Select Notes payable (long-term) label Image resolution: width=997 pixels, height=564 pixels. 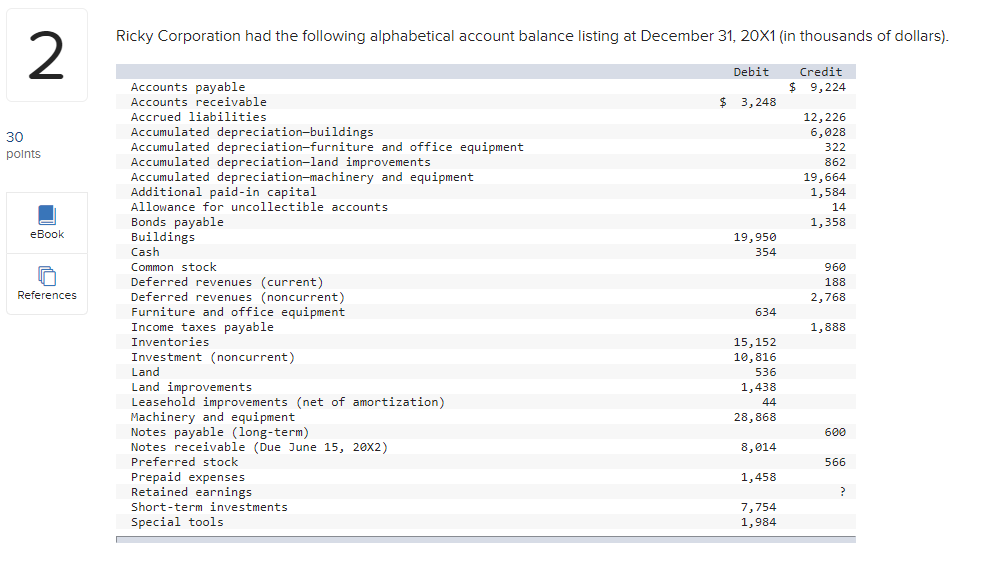coord(220,432)
